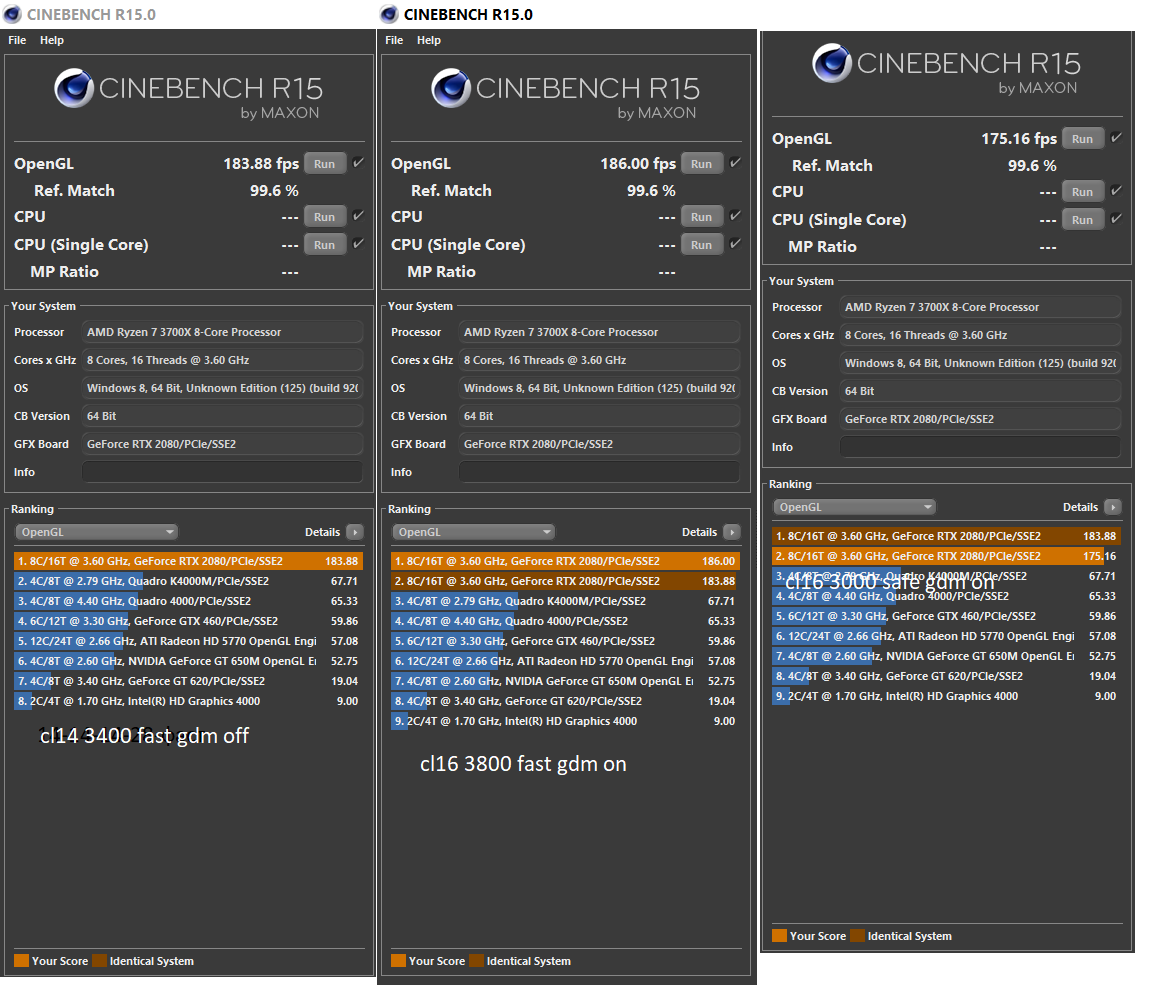1152x985 pixels.
Task: Click orange Your Score legend swatch, right window
Action: [780, 936]
